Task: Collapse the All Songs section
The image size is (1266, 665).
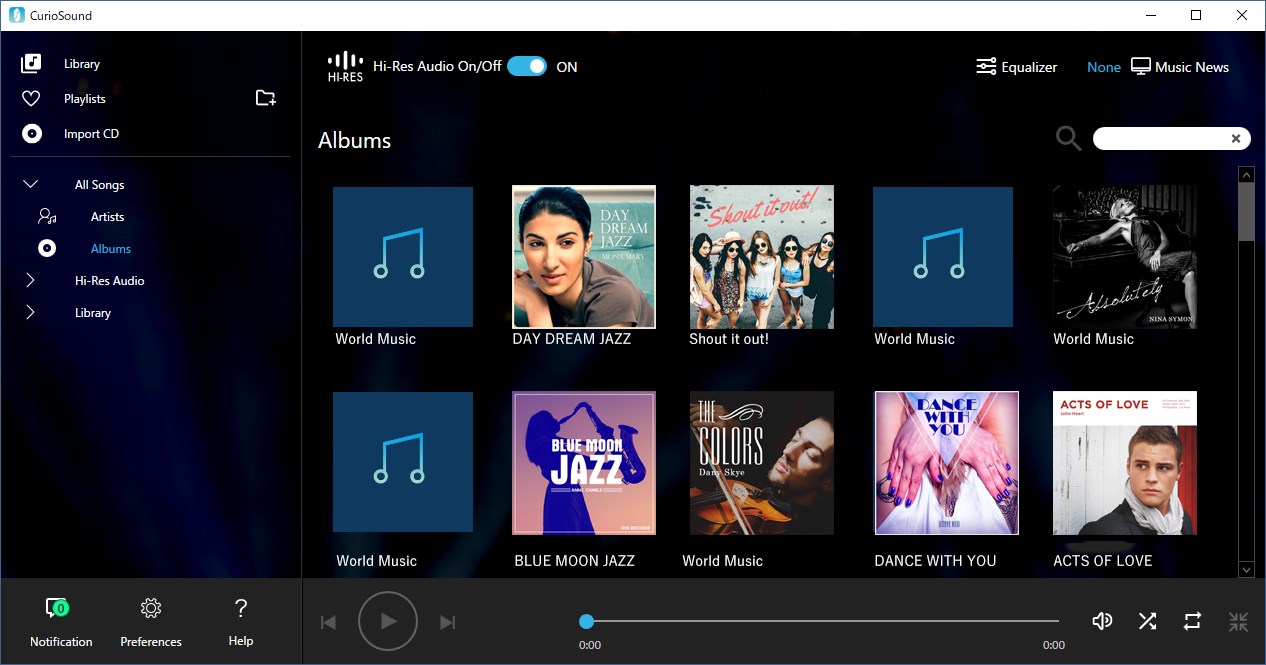Action: click(x=29, y=184)
